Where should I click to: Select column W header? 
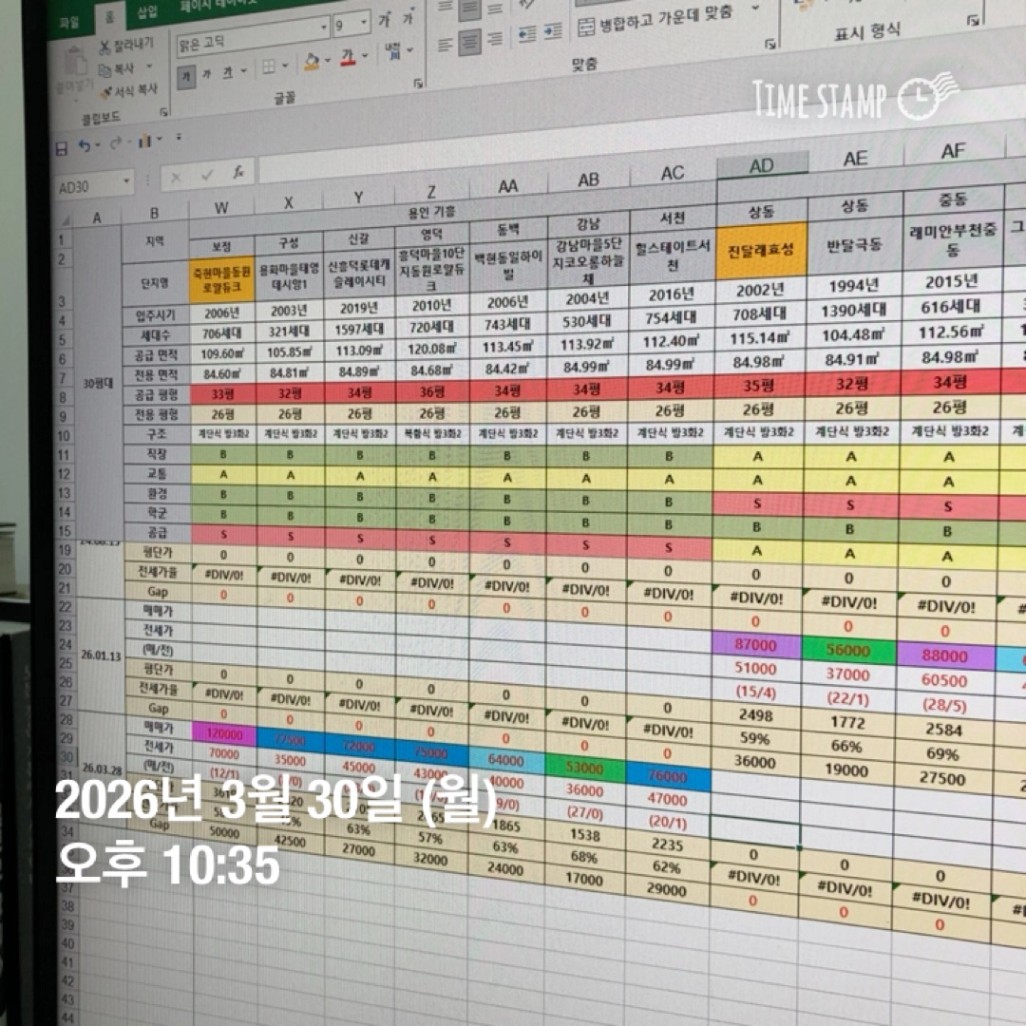[222, 208]
